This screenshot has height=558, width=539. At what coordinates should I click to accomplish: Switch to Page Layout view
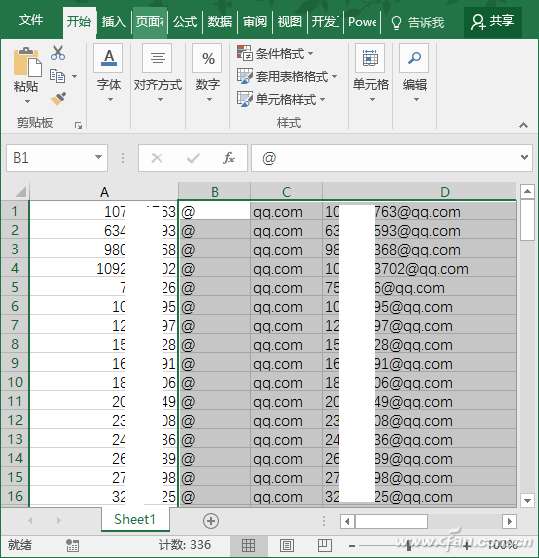287,545
